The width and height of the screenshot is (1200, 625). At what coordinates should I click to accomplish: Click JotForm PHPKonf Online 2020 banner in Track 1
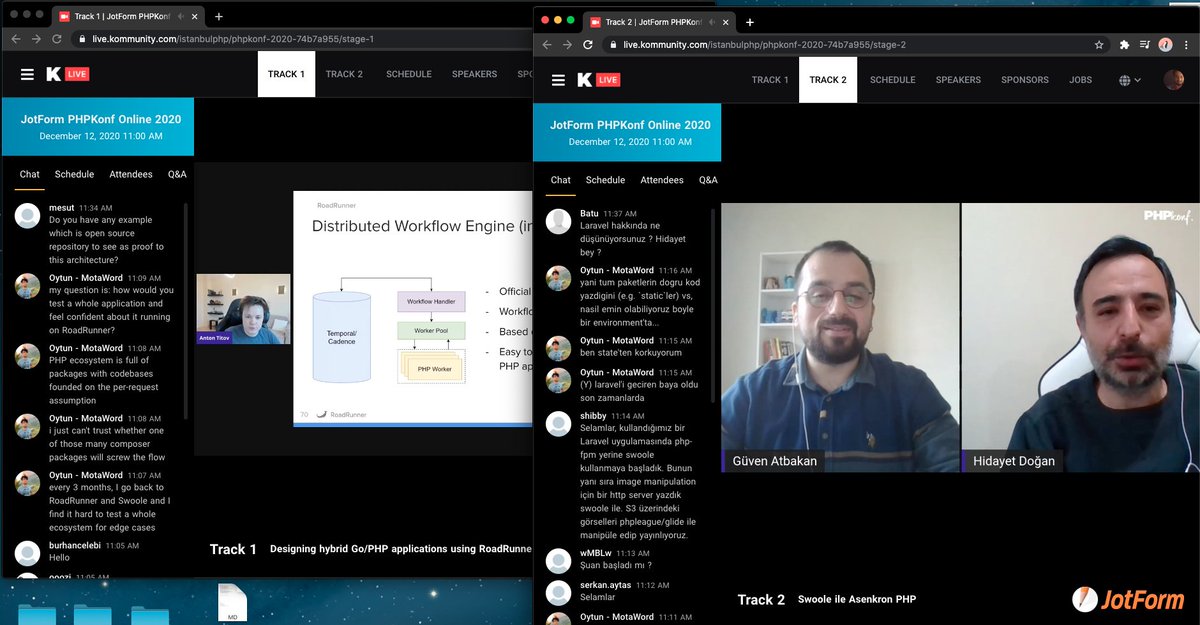click(100, 126)
